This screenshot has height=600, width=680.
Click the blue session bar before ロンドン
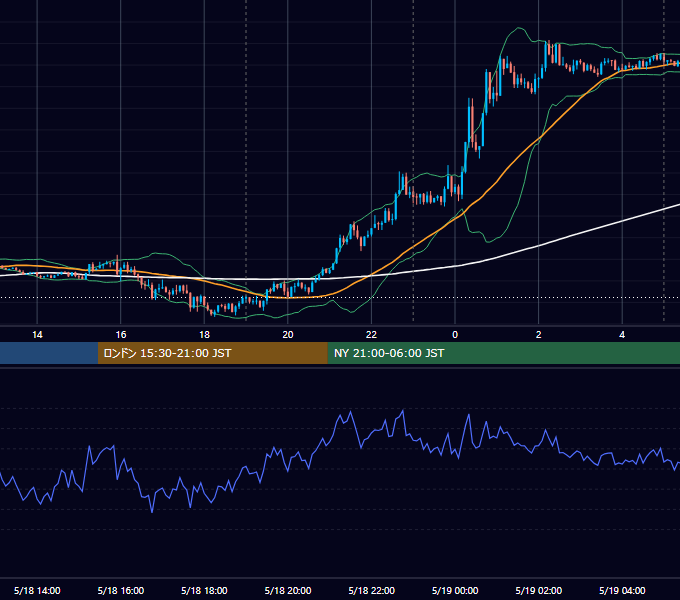(49, 353)
